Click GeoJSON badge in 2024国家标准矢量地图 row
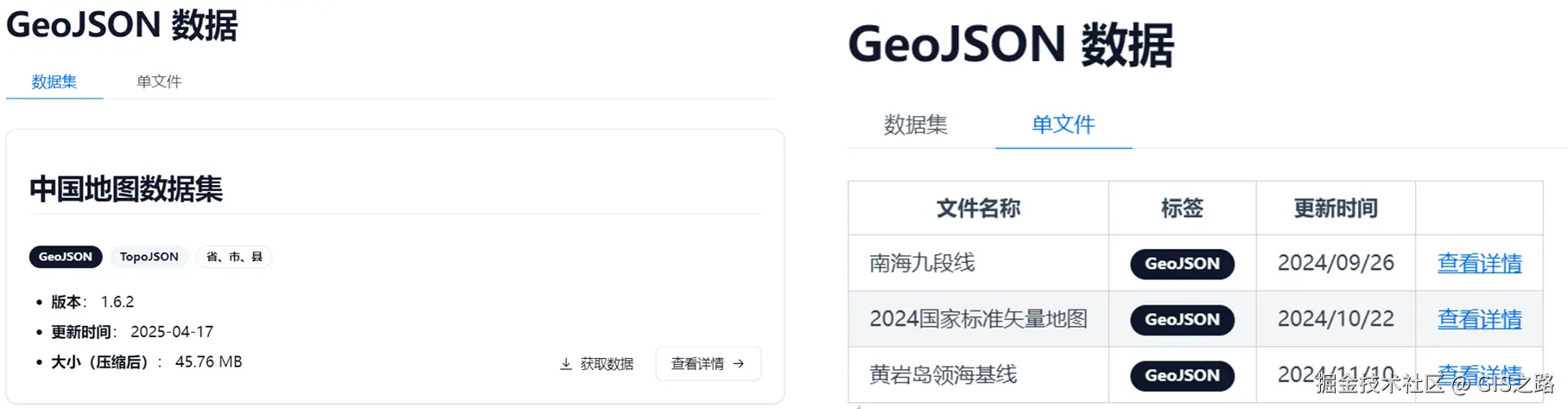The height and width of the screenshot is (409, 1568). click(x=1182, y=320)
